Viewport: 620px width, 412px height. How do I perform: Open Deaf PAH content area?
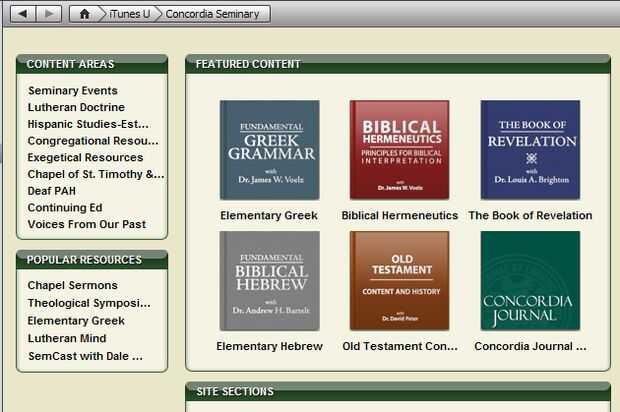click(52, 191)
